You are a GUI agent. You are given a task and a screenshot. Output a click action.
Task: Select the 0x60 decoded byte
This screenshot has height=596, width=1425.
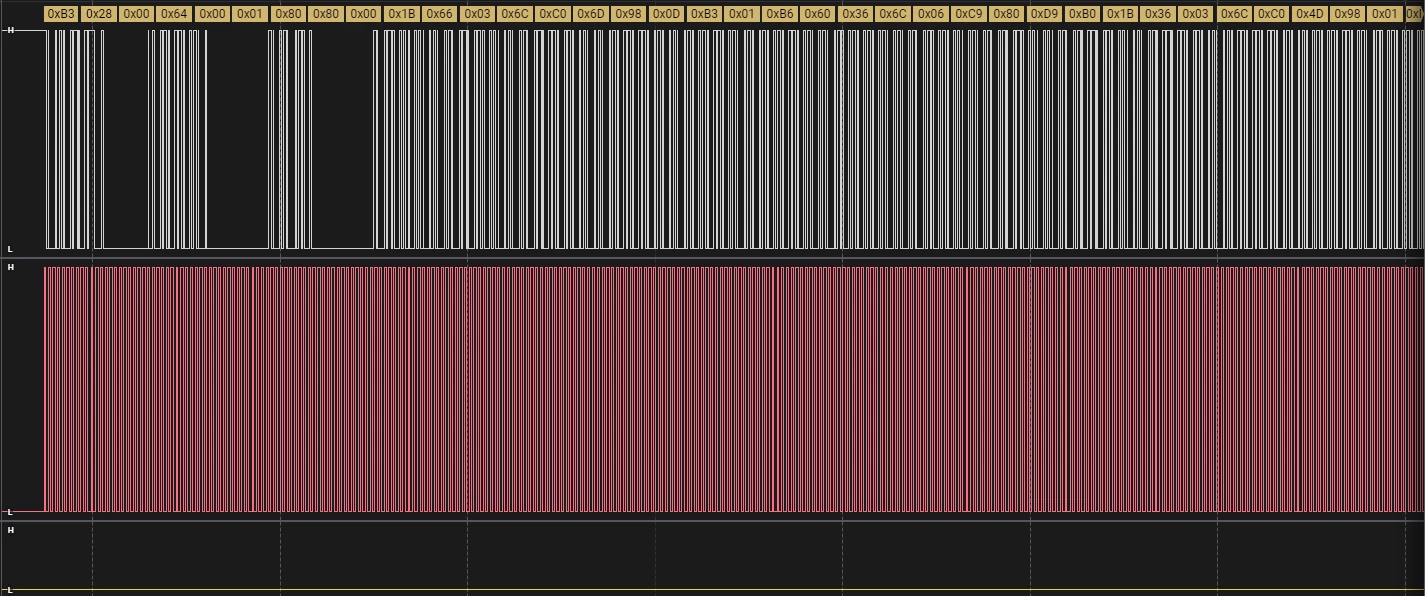[817, 14]
